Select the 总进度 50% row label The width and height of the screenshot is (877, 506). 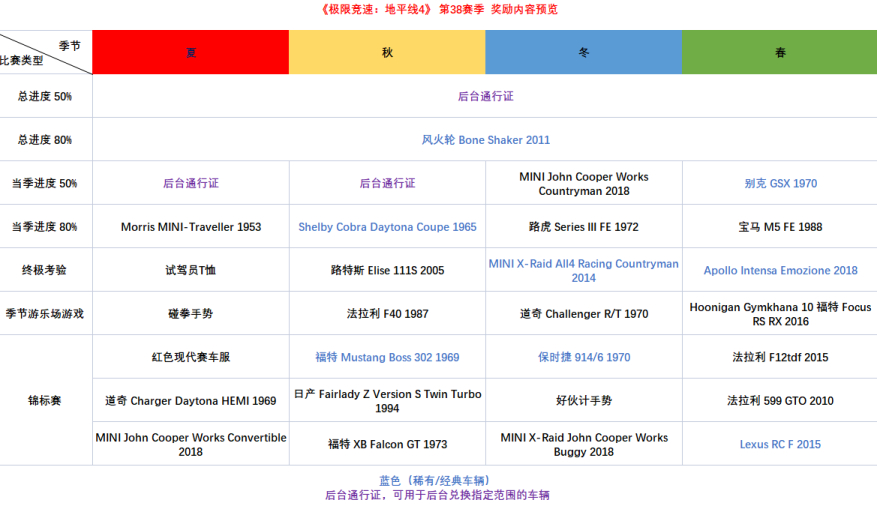pyautogui.click(x=45, y=96)
